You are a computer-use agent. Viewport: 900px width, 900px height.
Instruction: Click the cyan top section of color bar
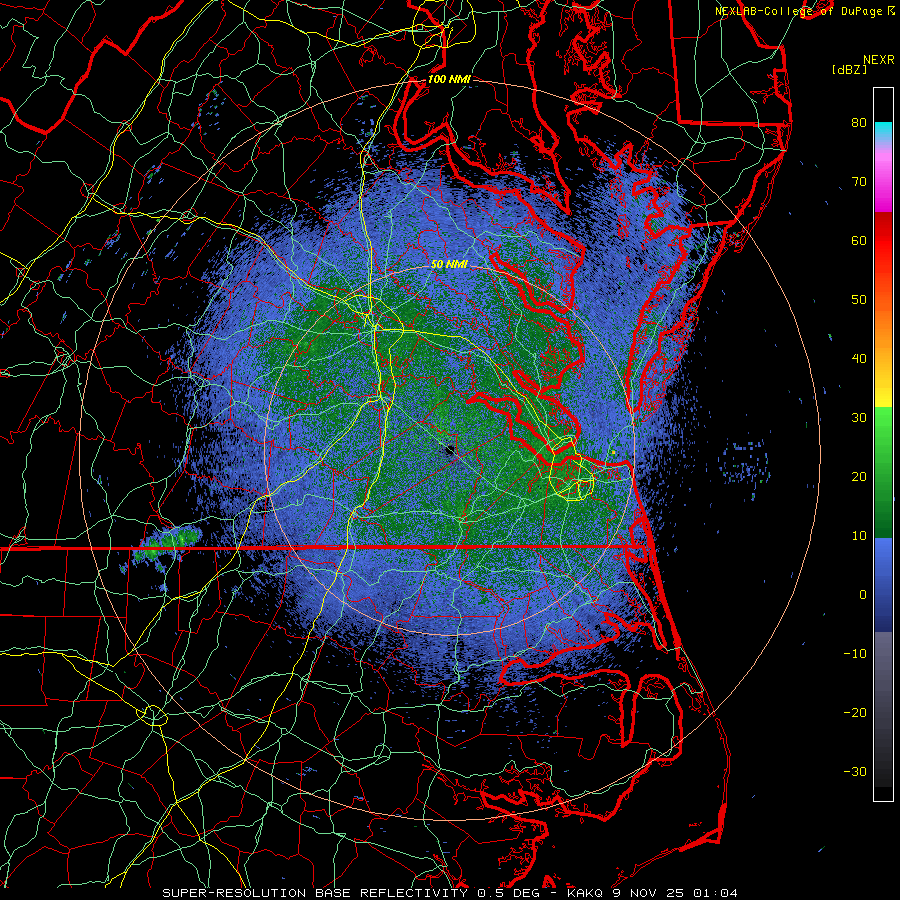(883, 133)
